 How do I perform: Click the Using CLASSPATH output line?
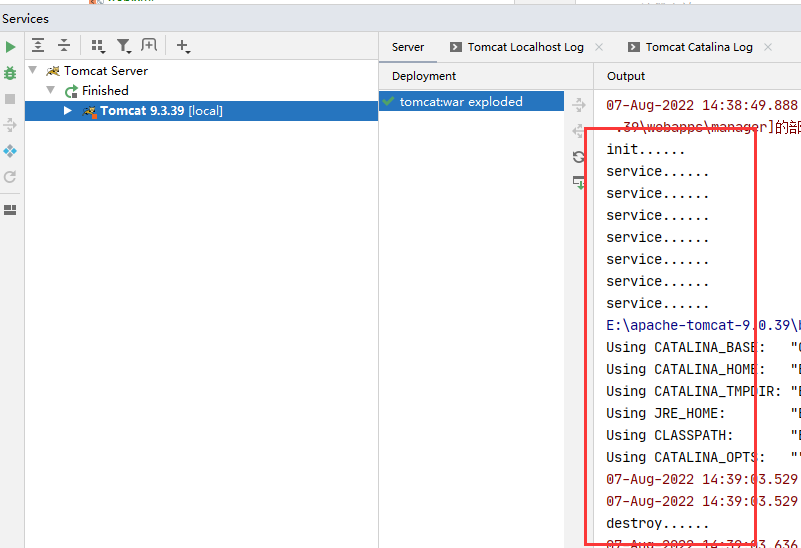click(x=703, y=435)
